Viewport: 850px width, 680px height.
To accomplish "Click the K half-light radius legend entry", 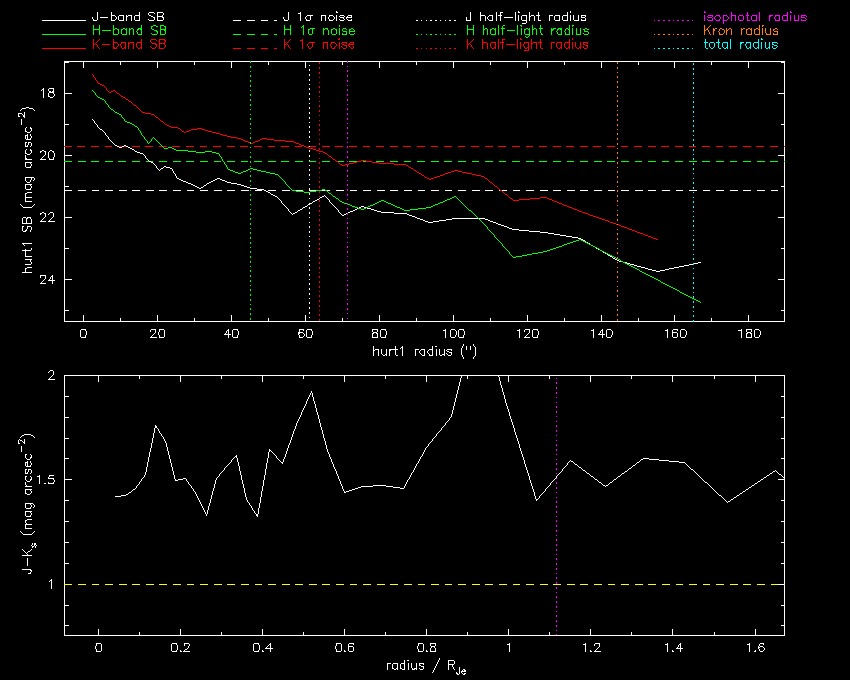I will (x=527, y=45).
